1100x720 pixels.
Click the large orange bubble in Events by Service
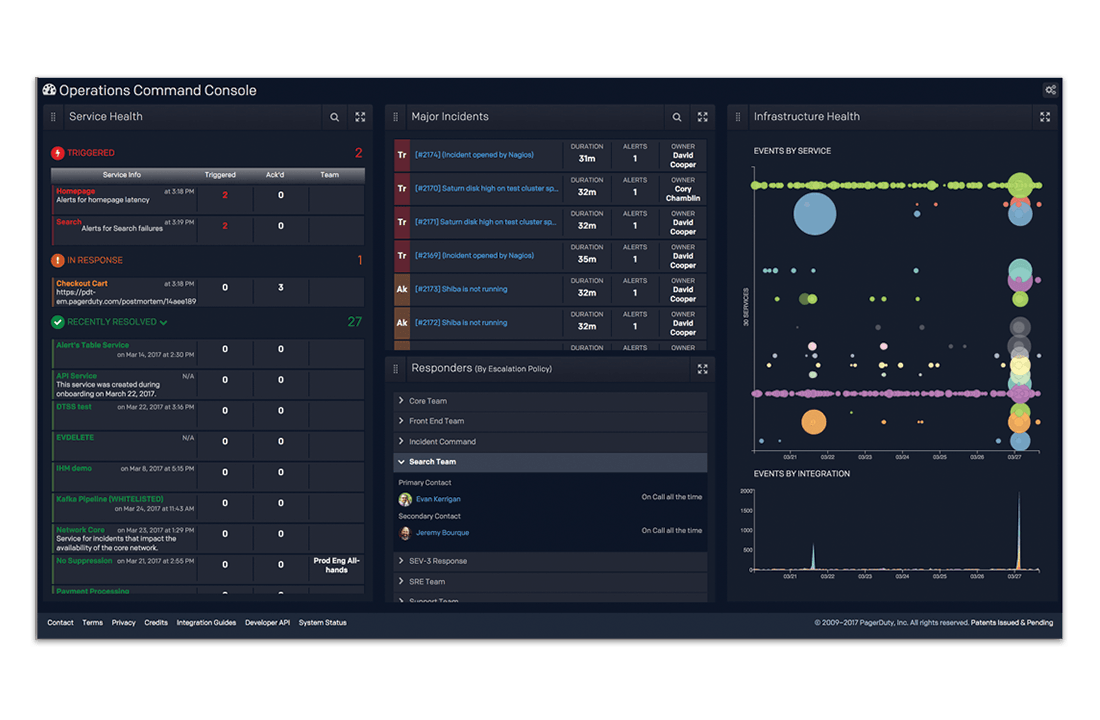pyautogui.click(x=814, y=422)
